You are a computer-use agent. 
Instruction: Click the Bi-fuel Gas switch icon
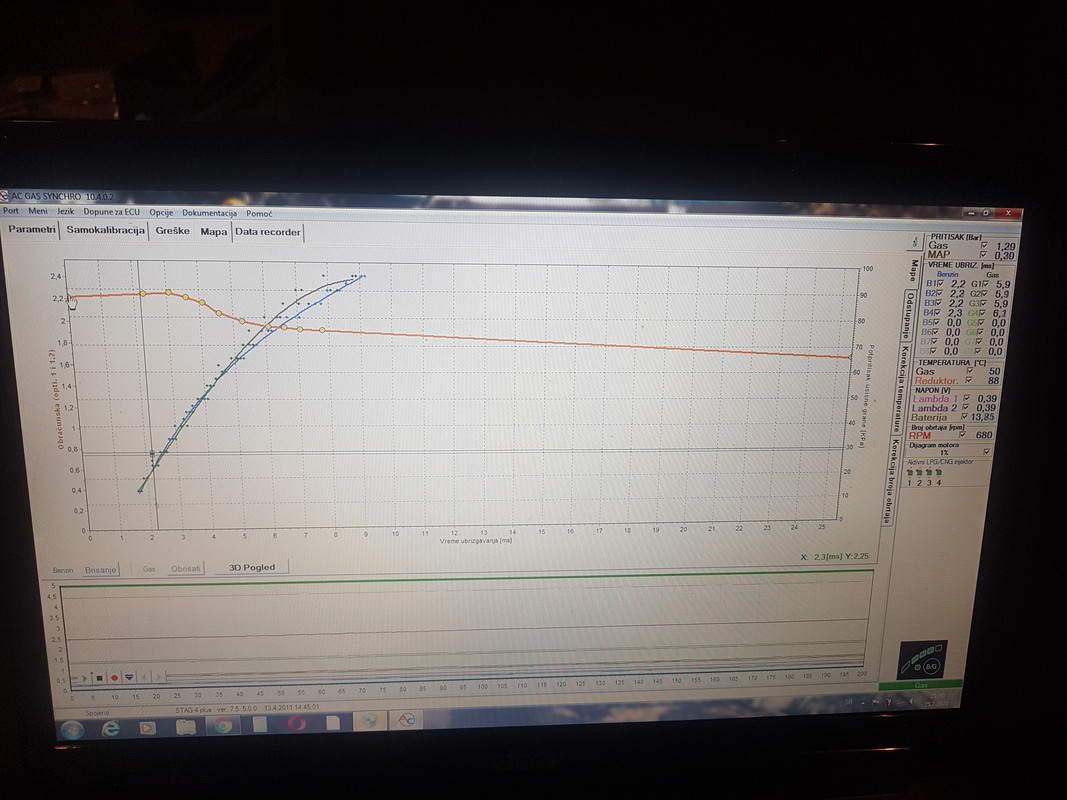click(922, 659)
